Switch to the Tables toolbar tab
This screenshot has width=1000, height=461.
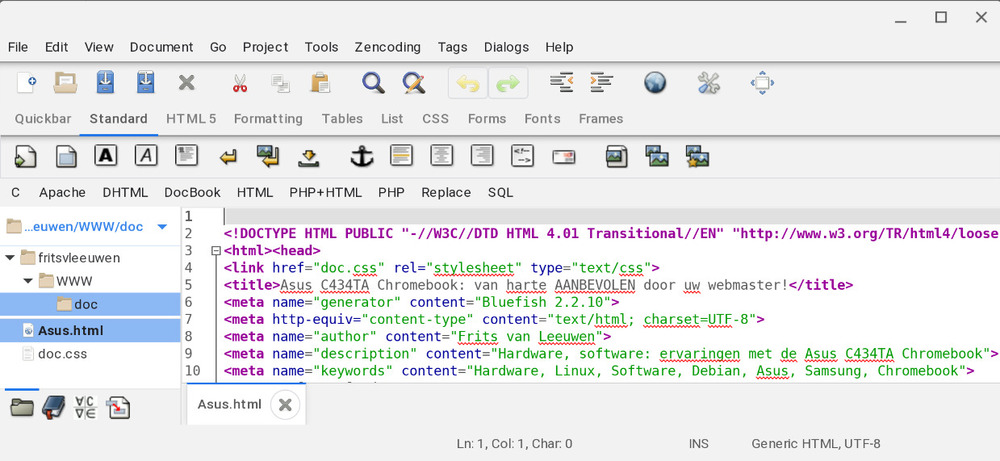342,119
